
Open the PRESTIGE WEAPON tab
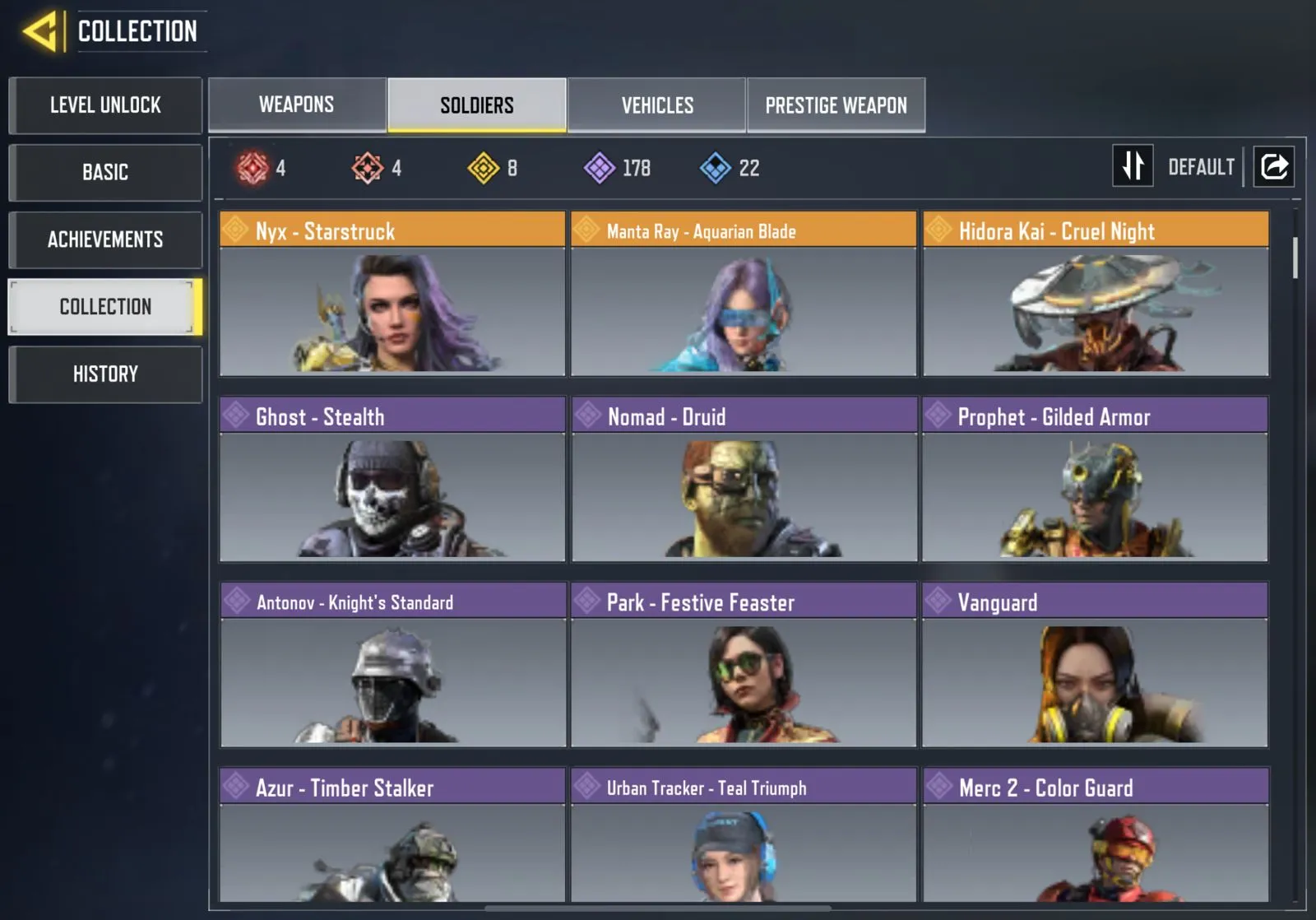click(x=836, y=105)
